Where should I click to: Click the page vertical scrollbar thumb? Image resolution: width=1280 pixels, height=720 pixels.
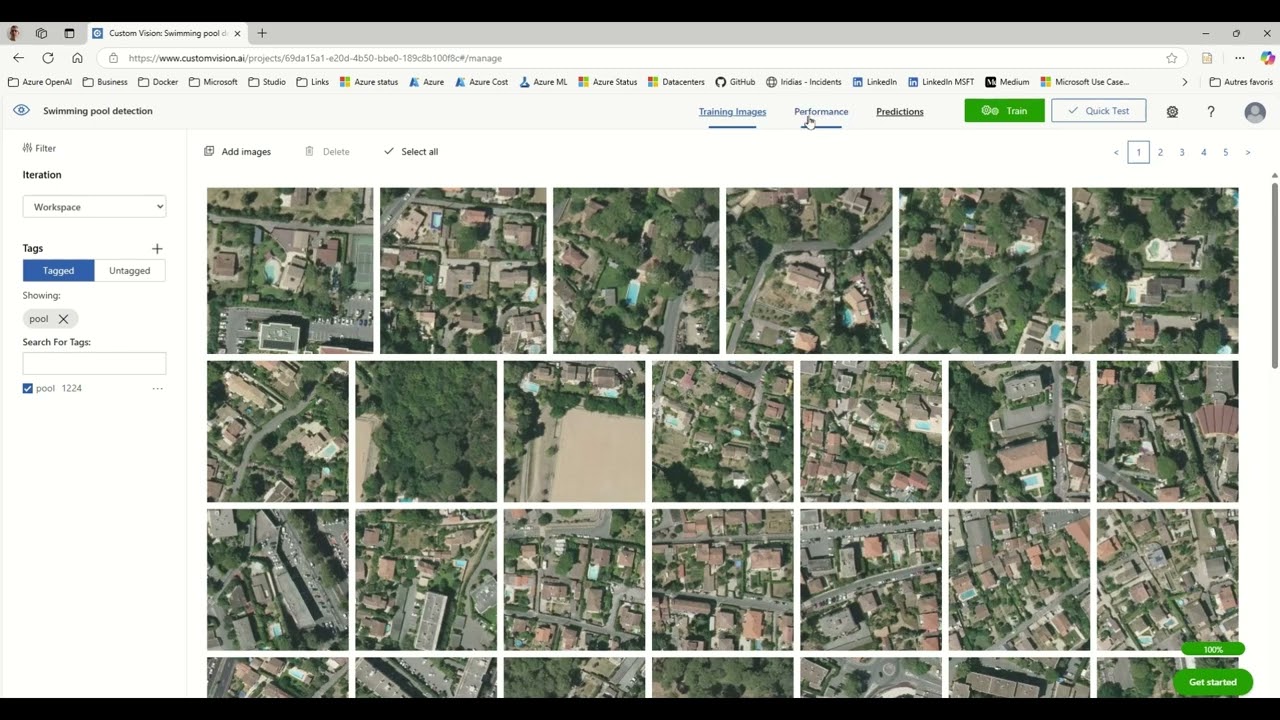point(1275,275)
